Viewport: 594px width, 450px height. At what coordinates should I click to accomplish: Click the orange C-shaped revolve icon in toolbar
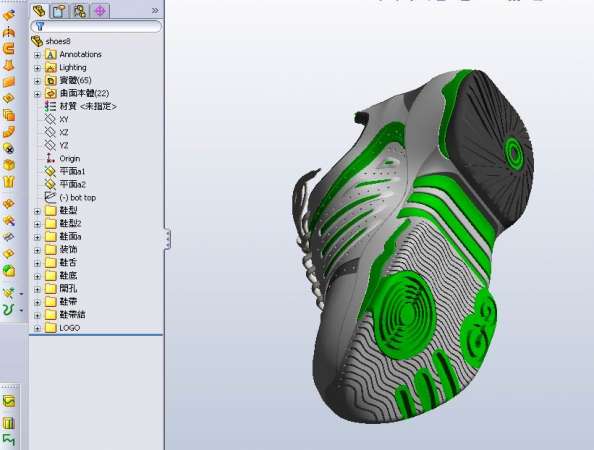click(9, 48)
